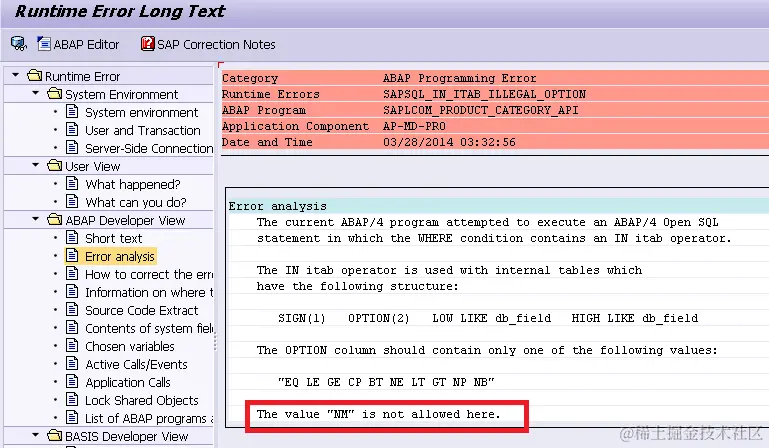Collapse the BASIS Developer View folder
The width and height of the screenshot is (769, 448).
[x=35, y=435]
